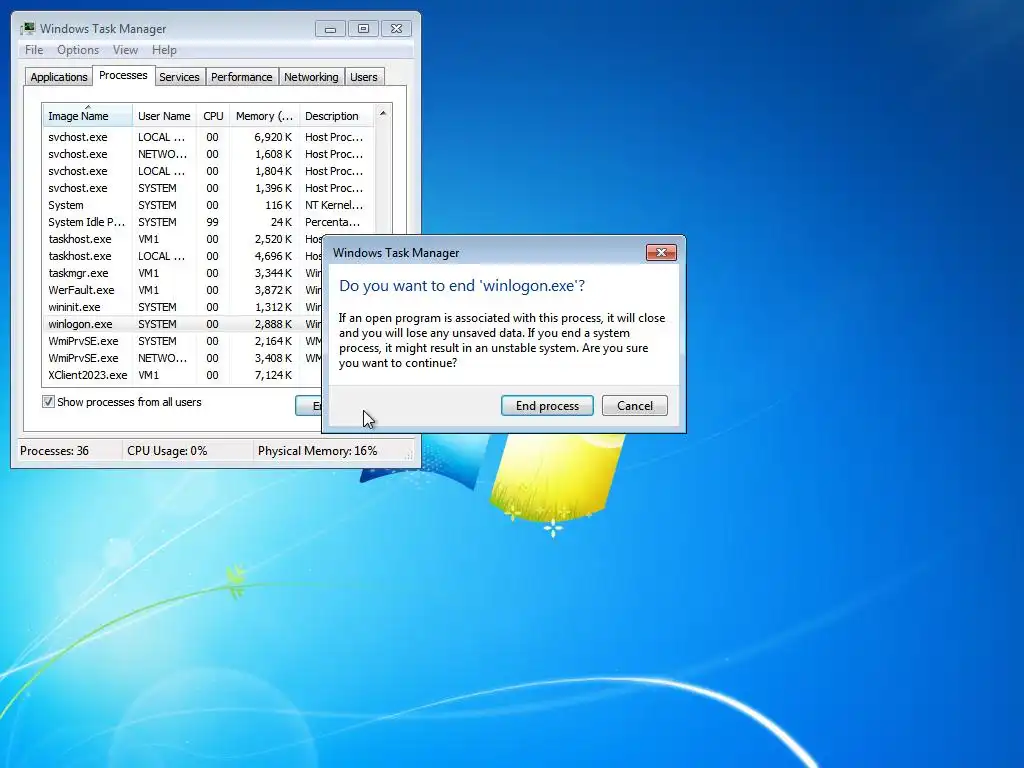This screenshot has height=768, width=1024.
Task: Switch to the Applications tab
Action: [59, 77]
